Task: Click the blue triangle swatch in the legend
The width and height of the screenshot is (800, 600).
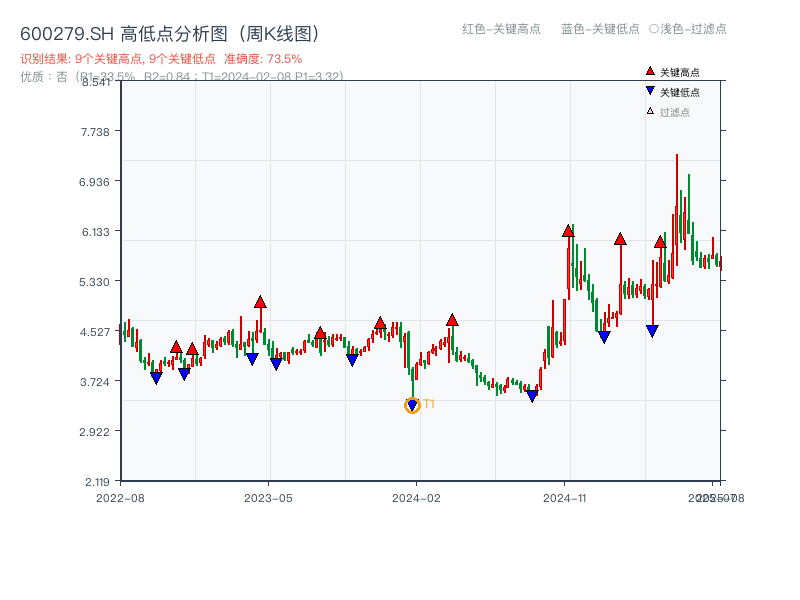Action: click(x=650, y=92)
